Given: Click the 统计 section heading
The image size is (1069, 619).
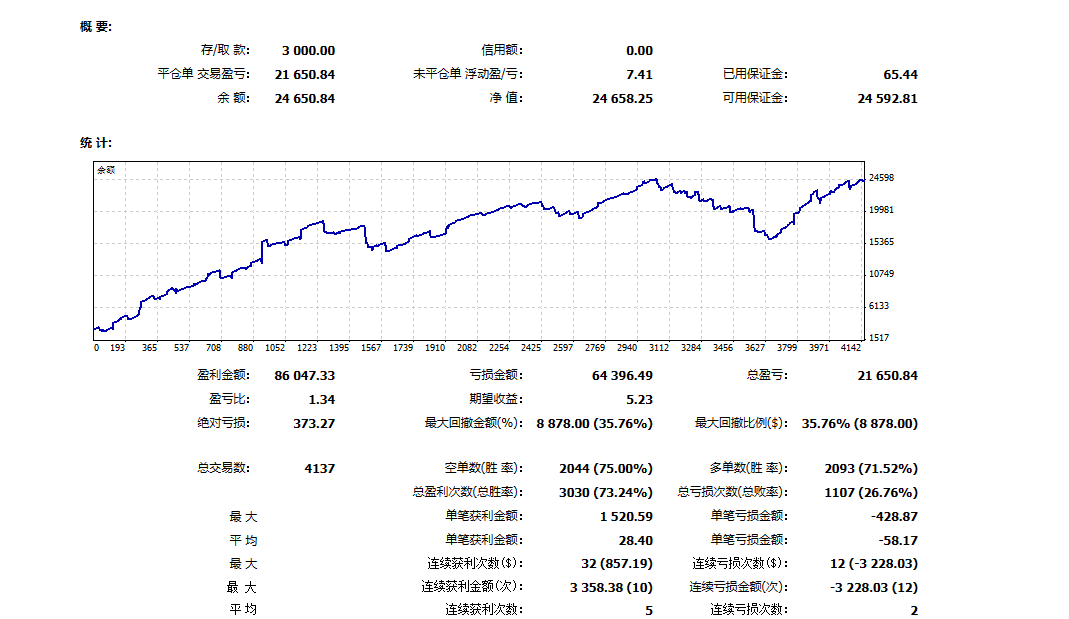Looking at the screenshot, I should click(96, 143).
